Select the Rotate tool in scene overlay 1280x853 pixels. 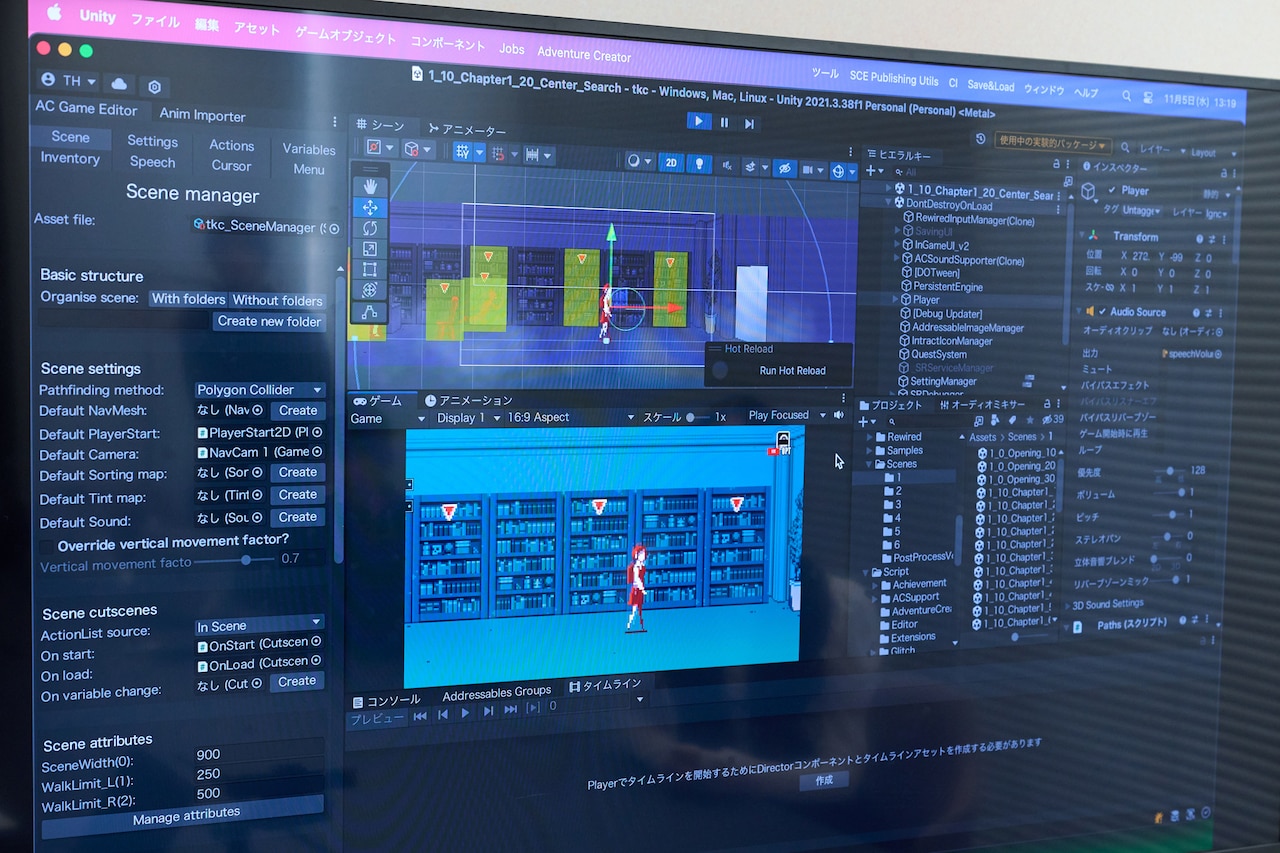coord(370,228)
